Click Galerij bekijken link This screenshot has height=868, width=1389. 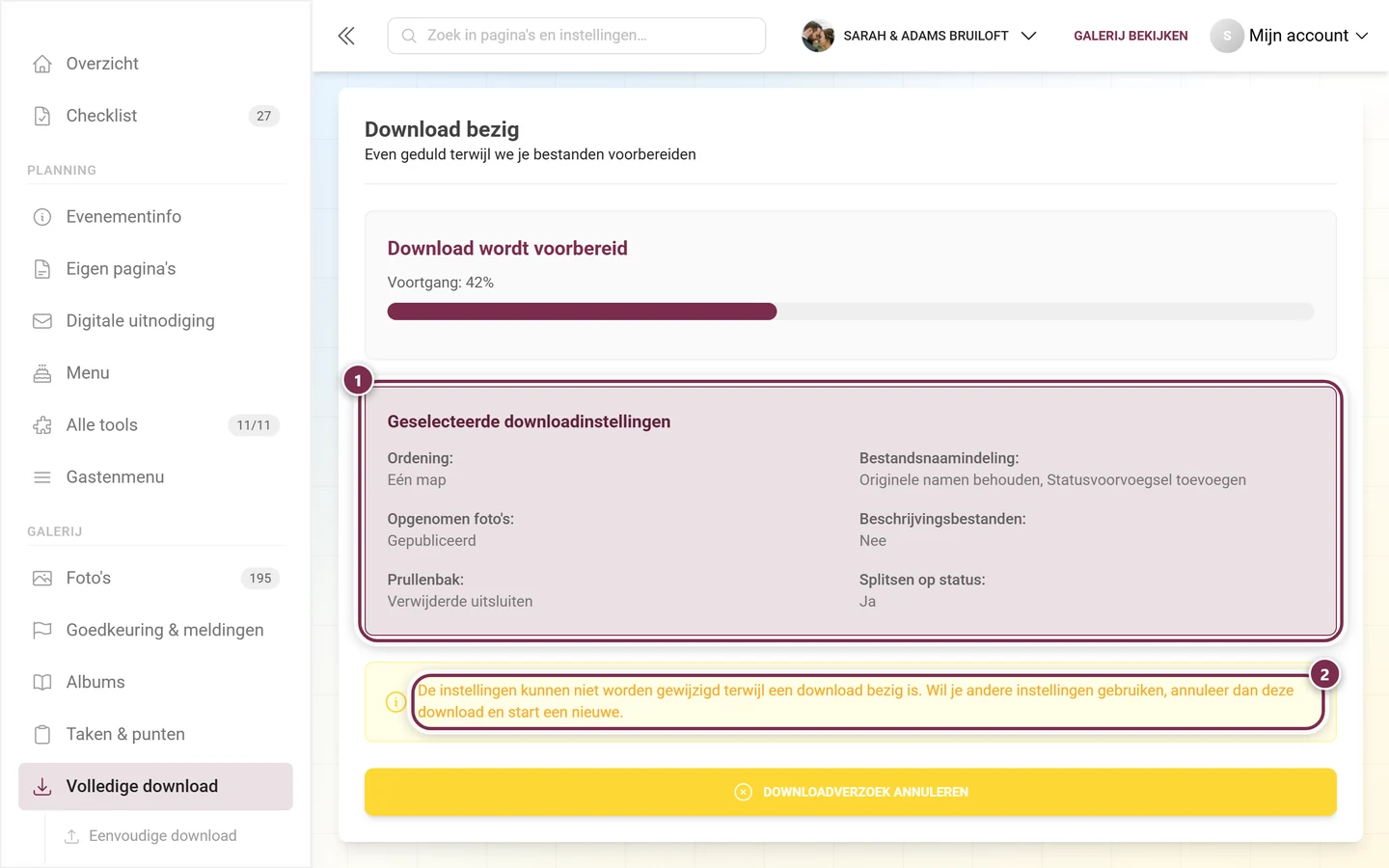tap(1130, 36)
